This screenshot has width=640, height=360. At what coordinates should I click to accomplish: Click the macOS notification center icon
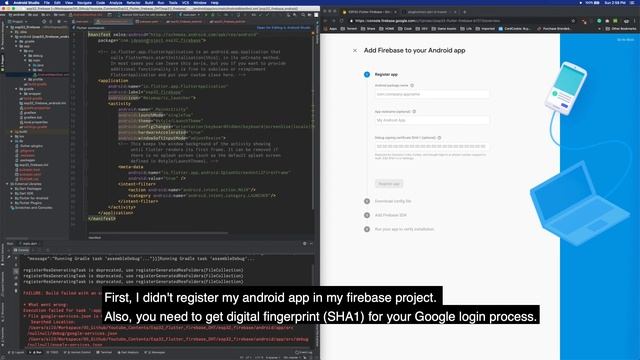[633, 2]
